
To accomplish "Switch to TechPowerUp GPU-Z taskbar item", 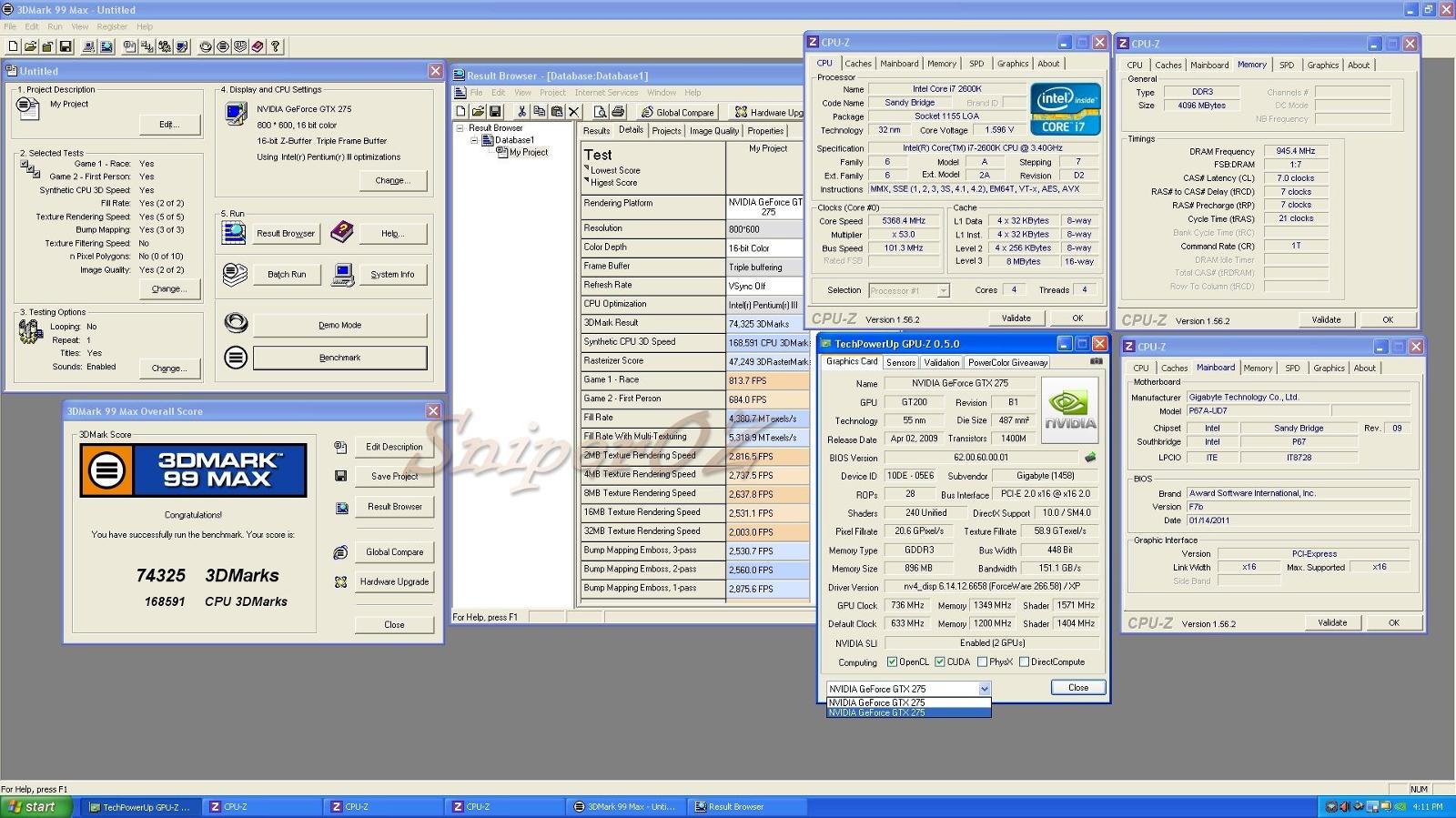I will [x=140, y=807].
